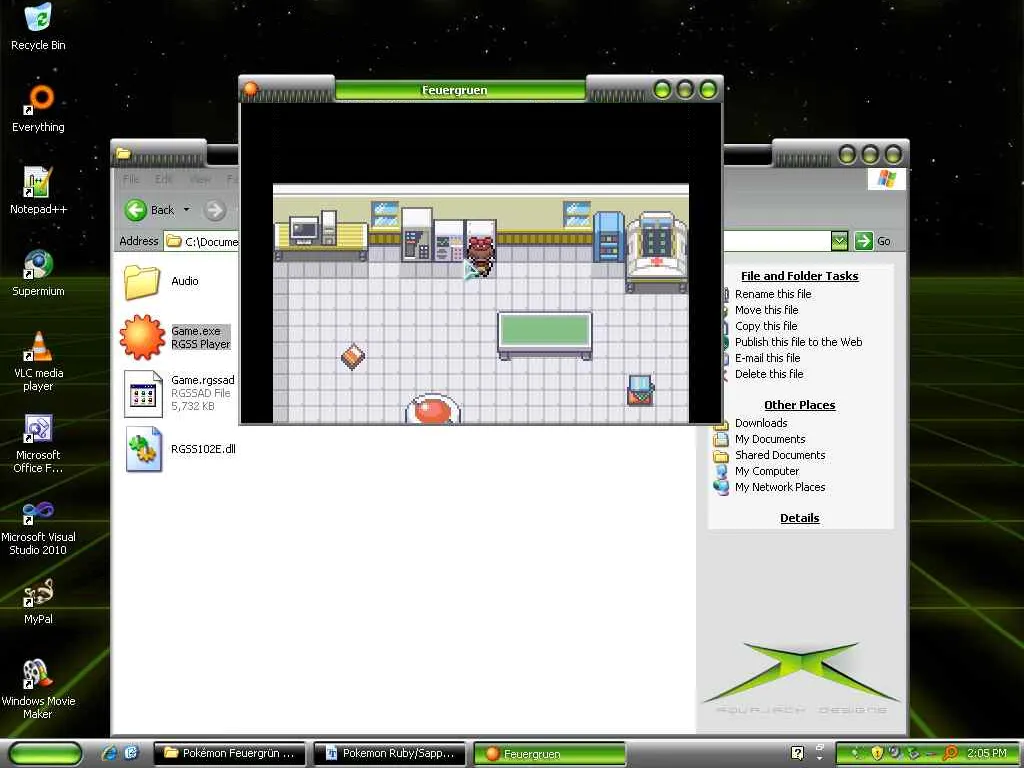The image size is (1024, 768).
Task: Click the orange icon in Feuergruen title bar
Action: (250, 89)
